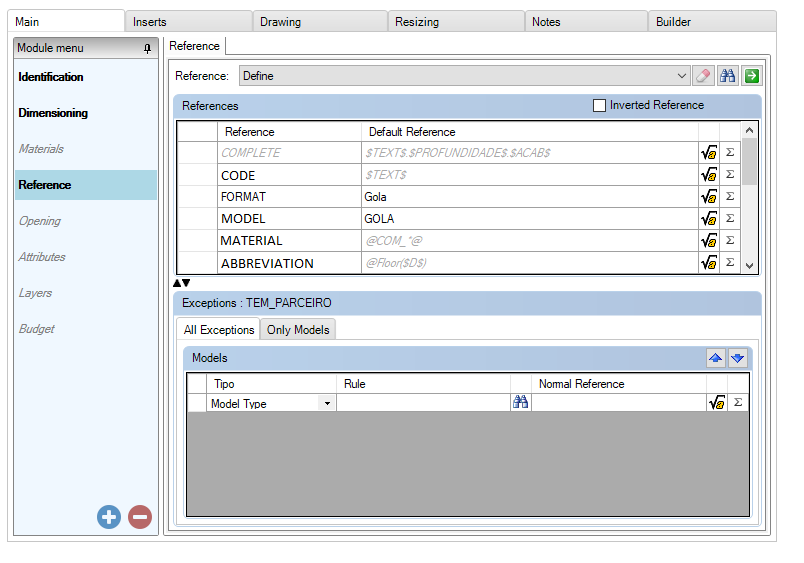804x563 pixels.
Task: Select Dimensioning in Module menu
Action: (x=53, y=113)
